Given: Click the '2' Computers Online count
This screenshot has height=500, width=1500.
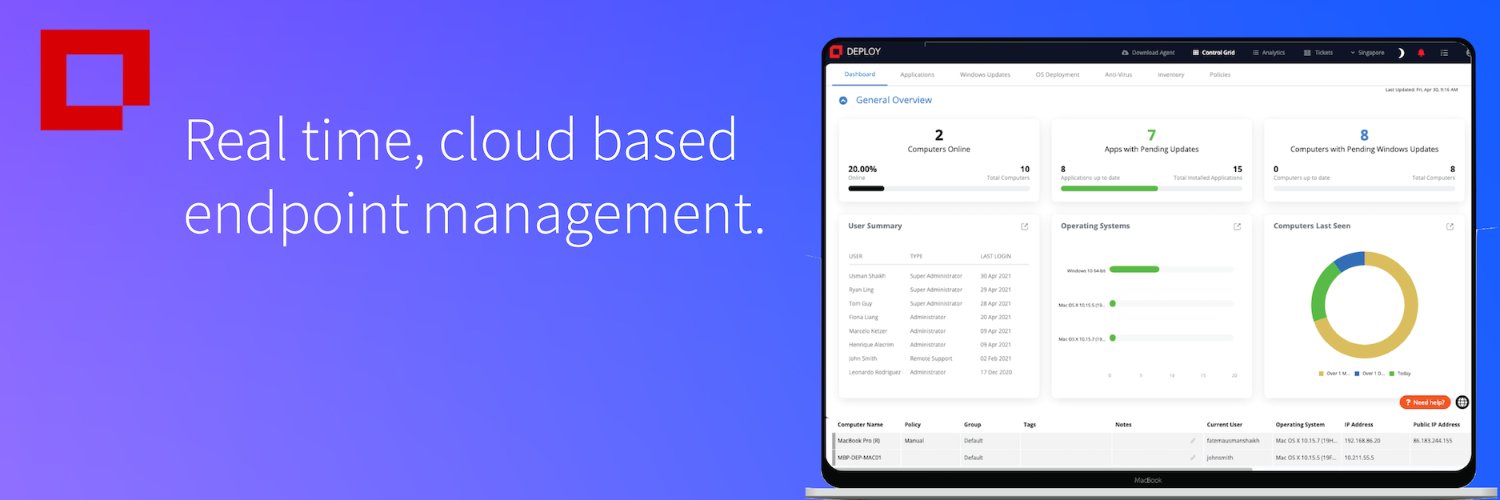Looking at the screenshot, I should (x=939, y=135).
